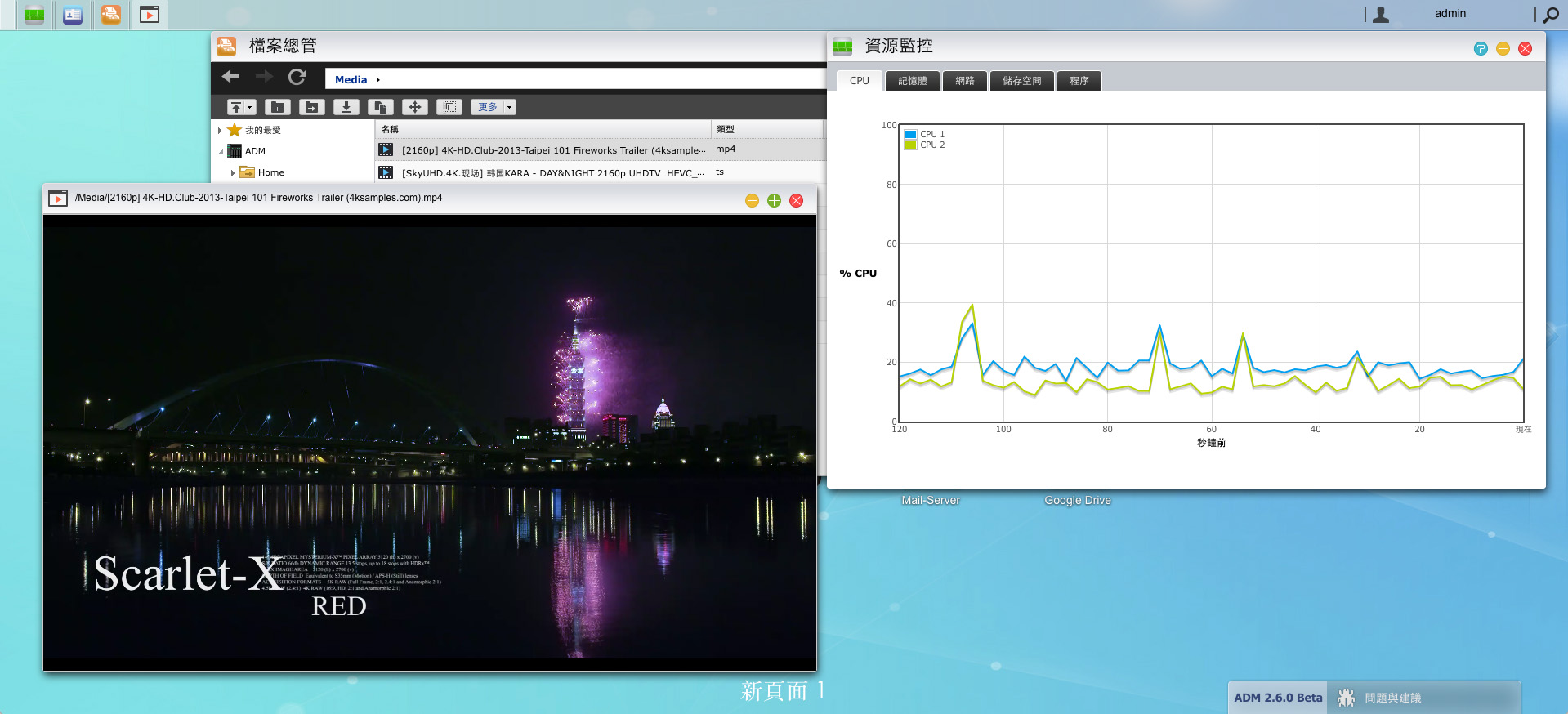The image size is (1568, 714).
Task: Click the download file toolbar icon
Action: (x=346, y=107)
